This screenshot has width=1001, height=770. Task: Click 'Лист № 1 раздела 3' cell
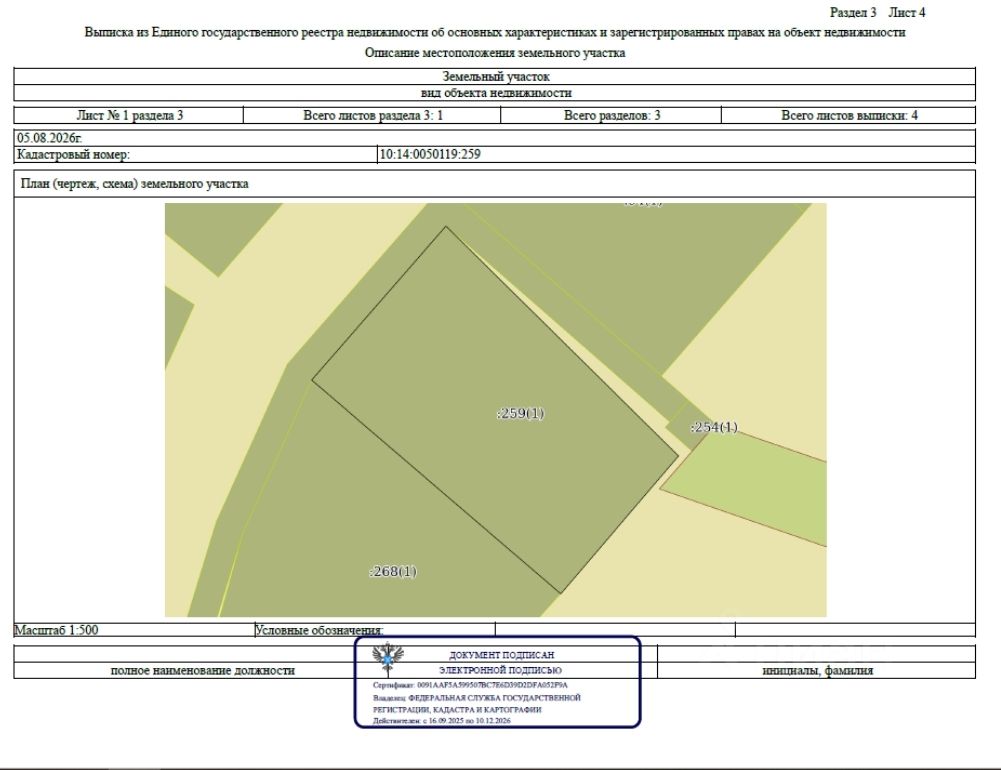coord(129,116)
